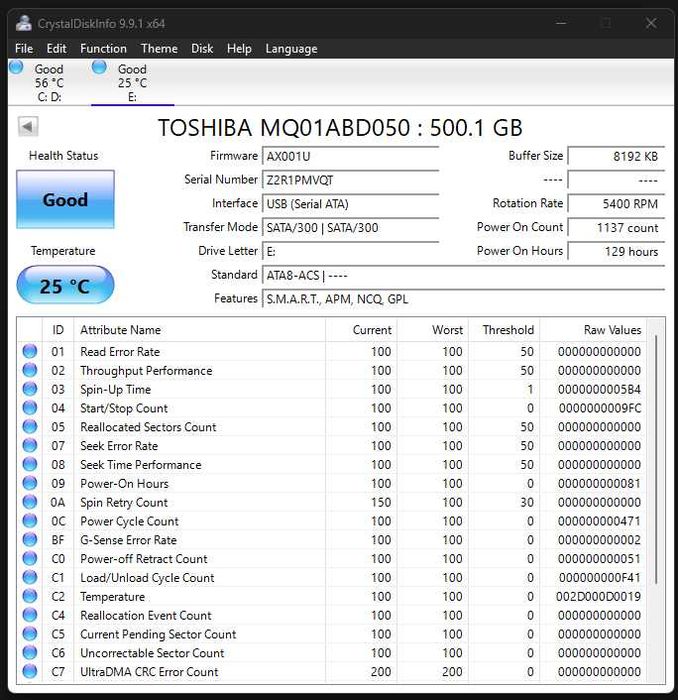Click the 25 °C temperature button

pyautogui.click(x=65, y=285)
